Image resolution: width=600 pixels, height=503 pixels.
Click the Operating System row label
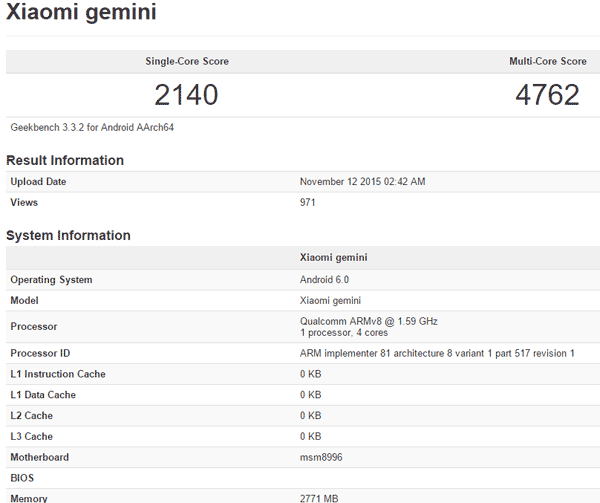51,280
